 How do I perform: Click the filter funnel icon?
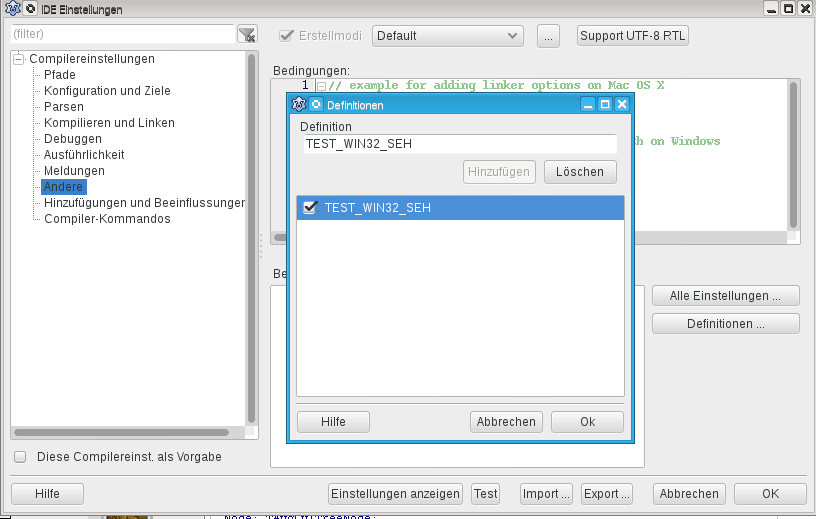(x=247, y=35)
